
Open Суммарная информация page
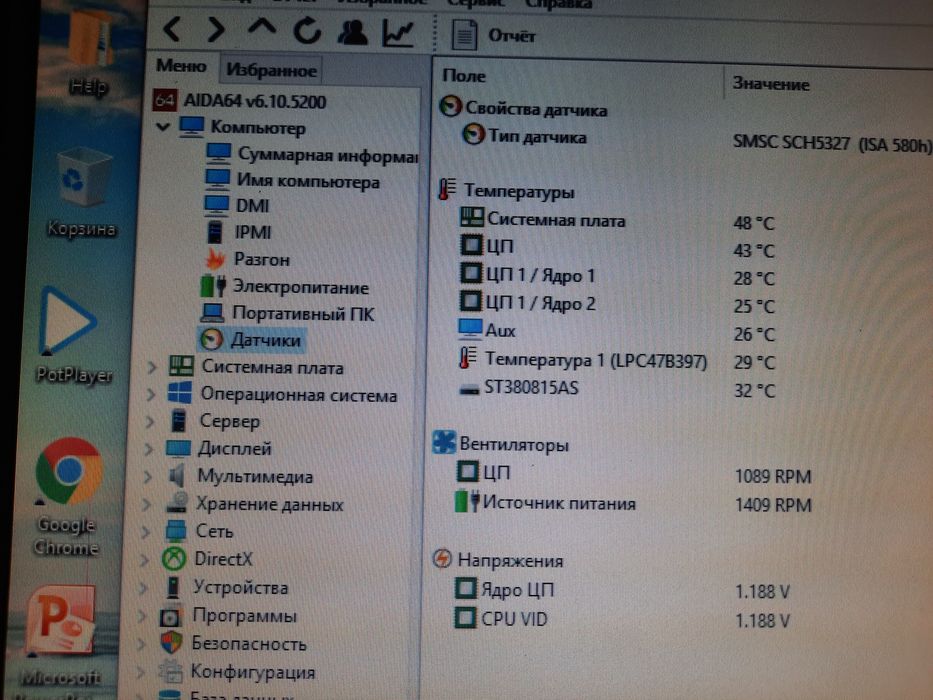tap(312, 155)
